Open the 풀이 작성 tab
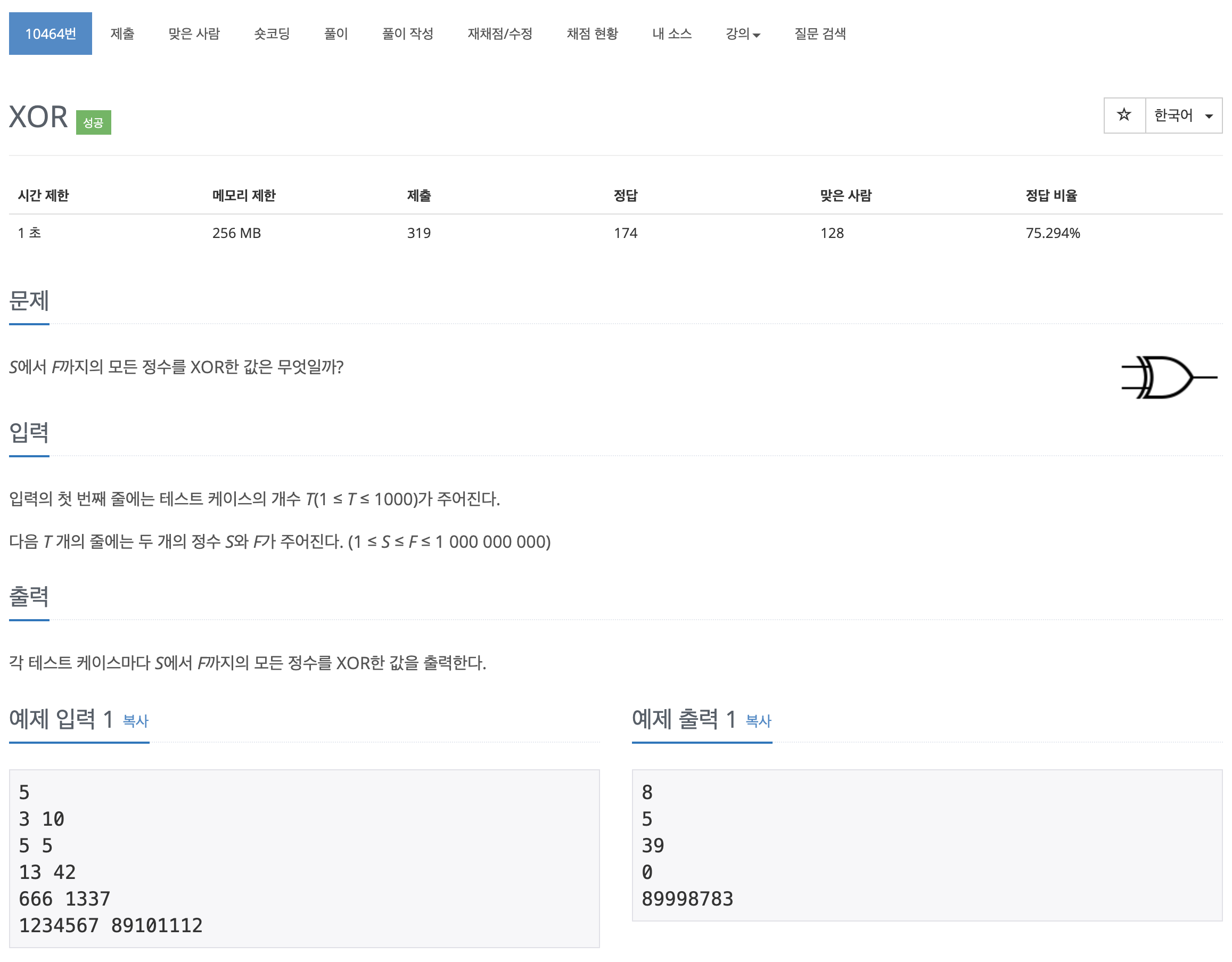 pyautogui.click(x=407, y=34)
